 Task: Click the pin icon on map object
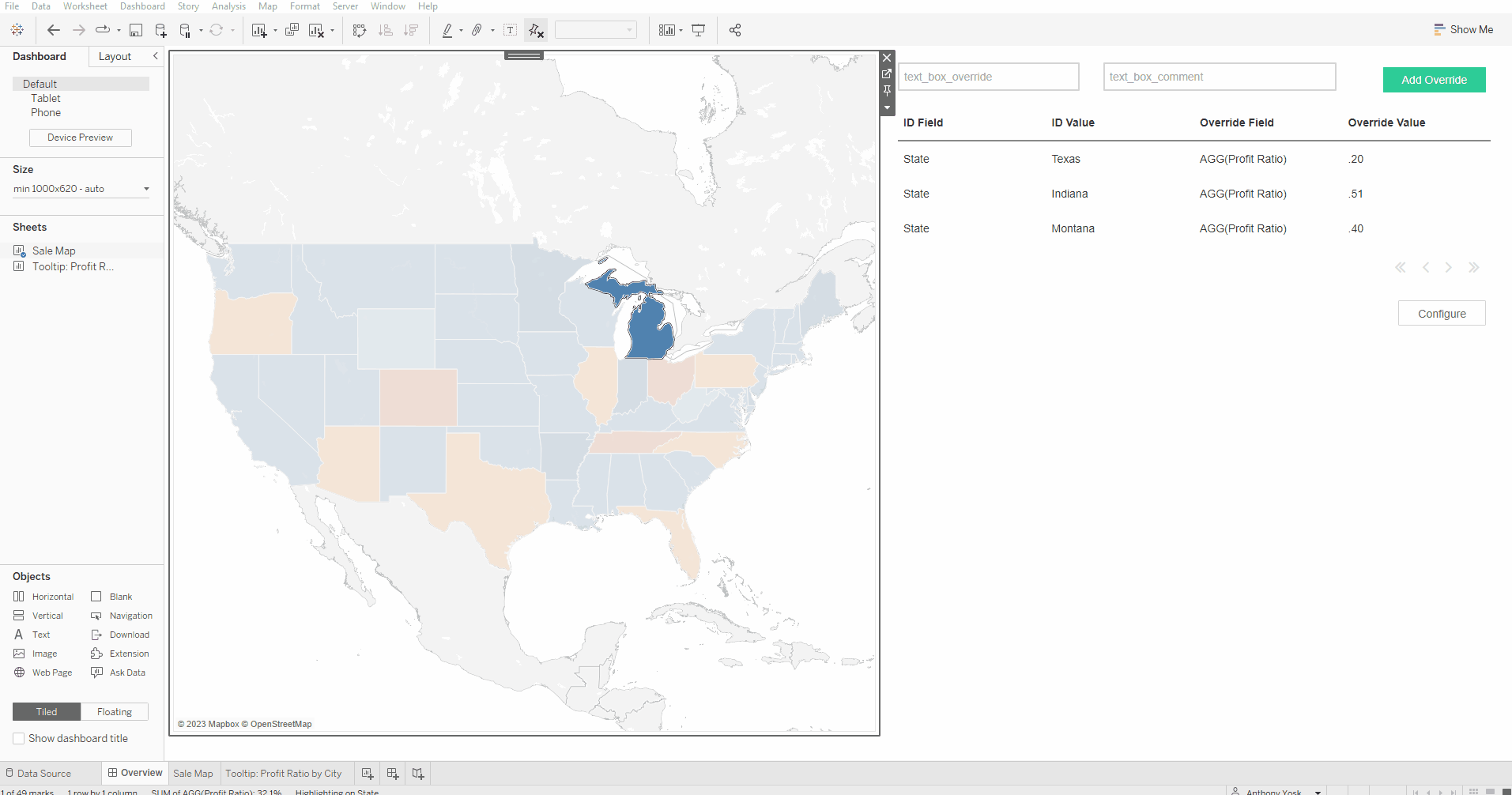[887, 91]
